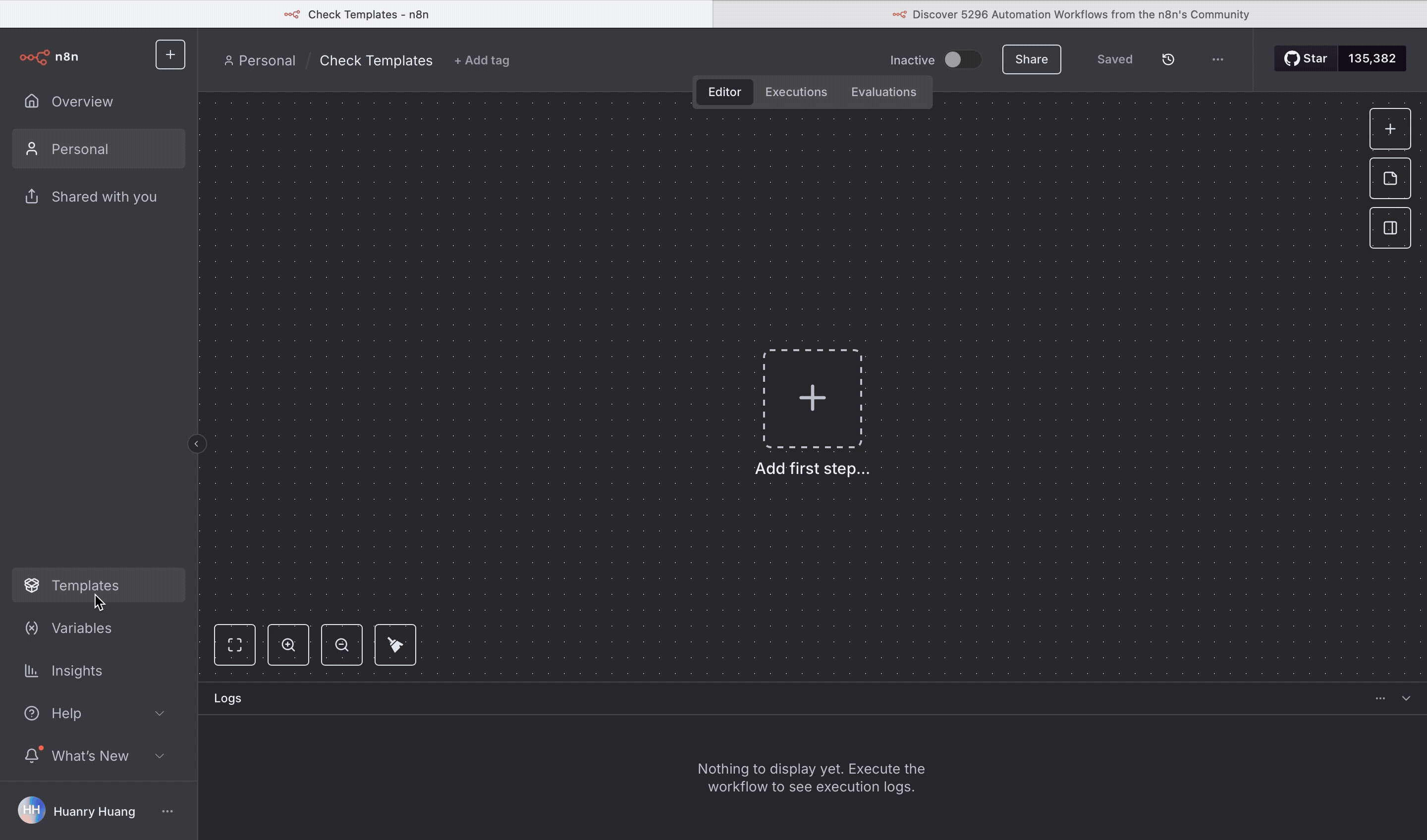The height and width of the screenshot is (840, 1427).
Task: Click the 135,382 star count
Action: (x=1372, y=58)
